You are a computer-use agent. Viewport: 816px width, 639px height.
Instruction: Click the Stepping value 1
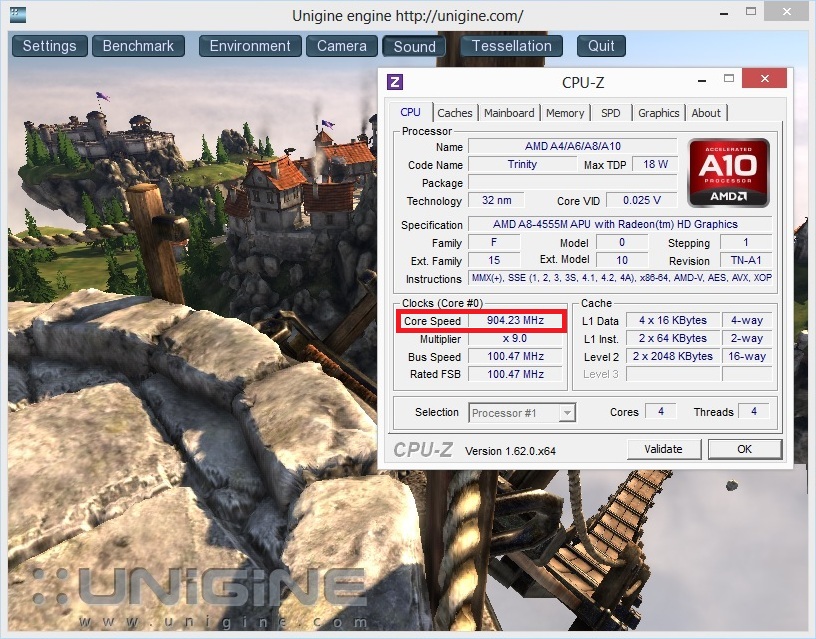point(746,242)
